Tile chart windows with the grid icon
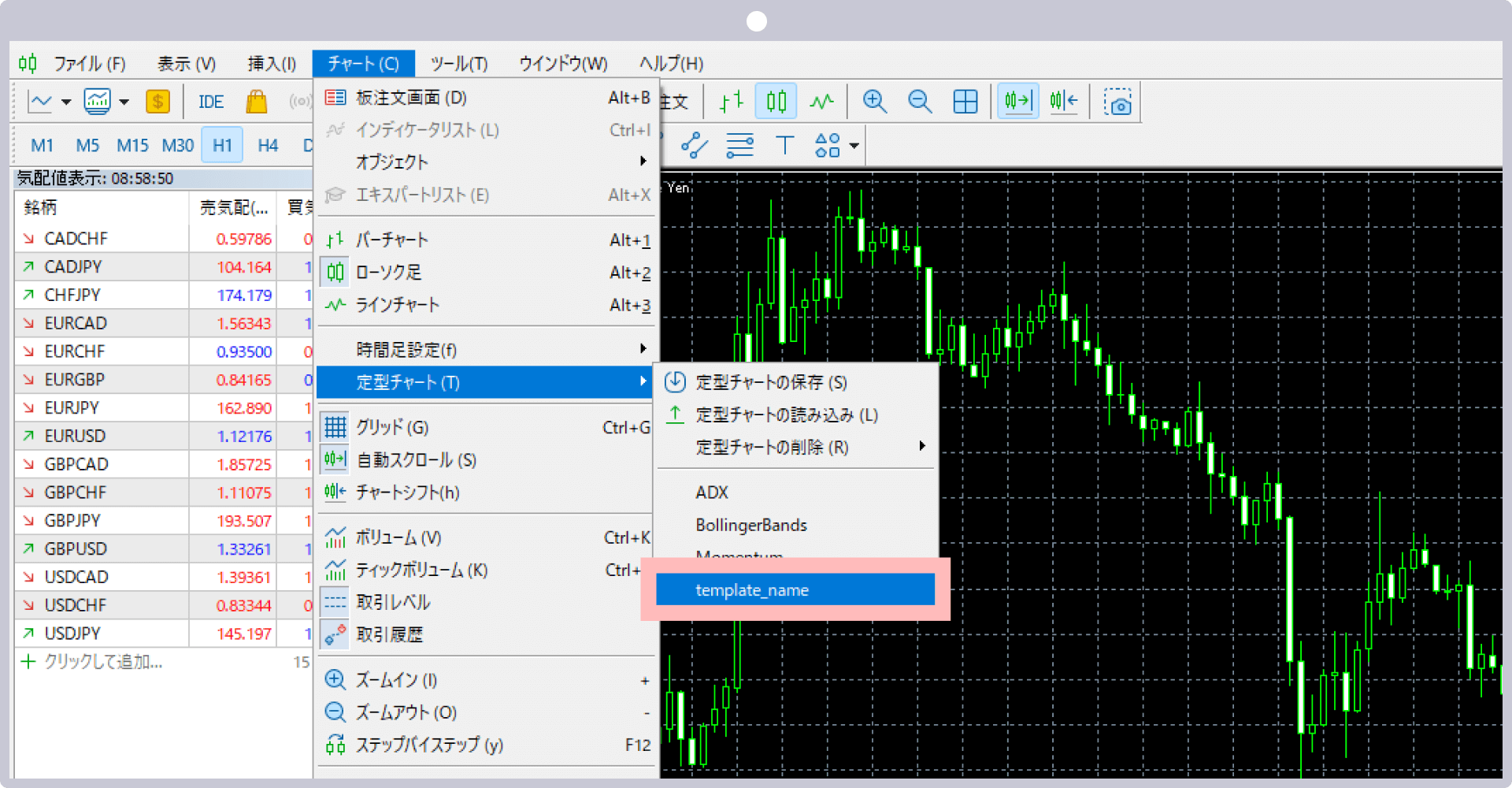Viewport: 1512px width, 788px height. [965, 101]
